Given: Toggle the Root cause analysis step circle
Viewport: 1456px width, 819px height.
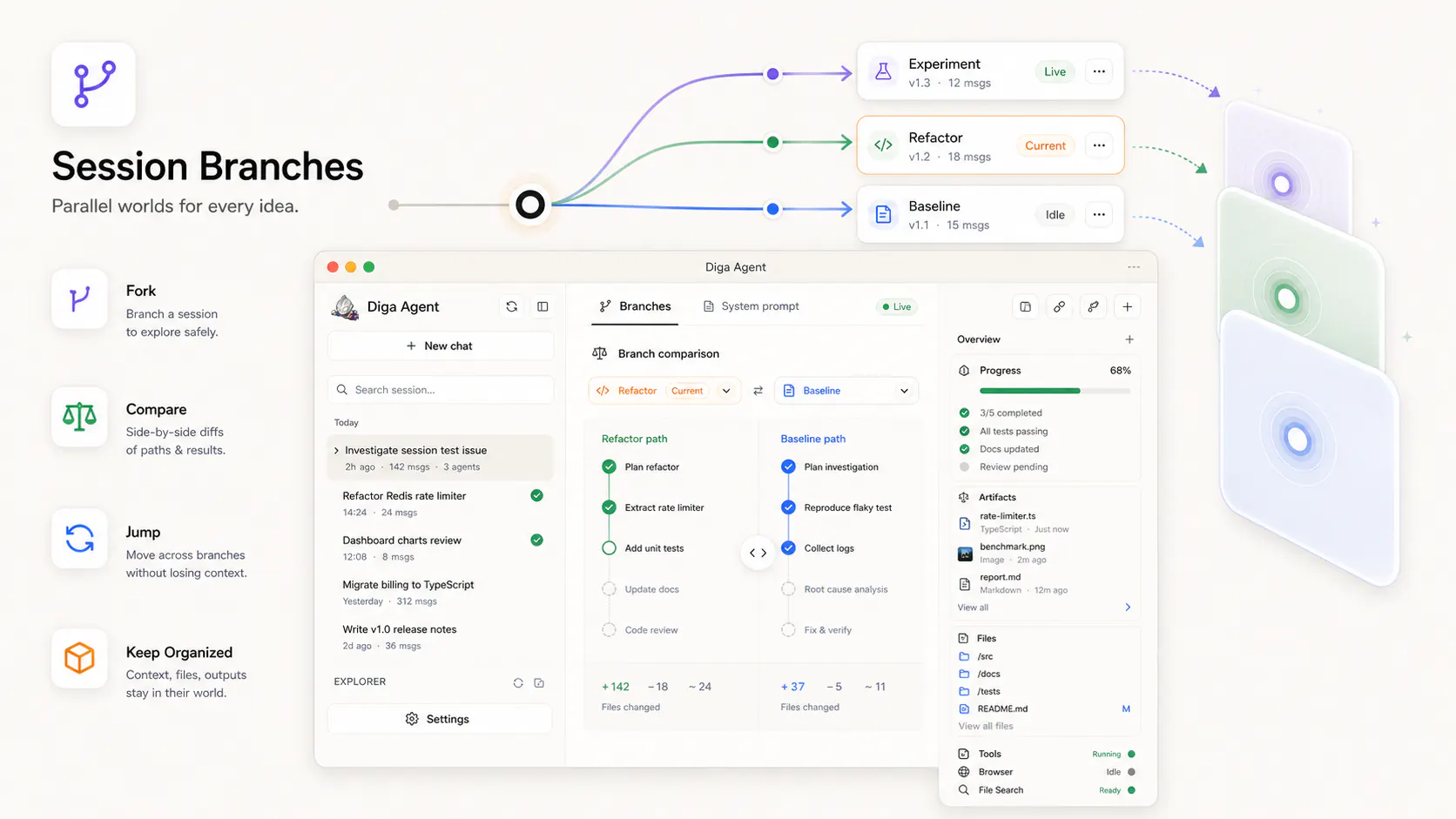Looking at the screenshot, I should click(x=788, y=589).
